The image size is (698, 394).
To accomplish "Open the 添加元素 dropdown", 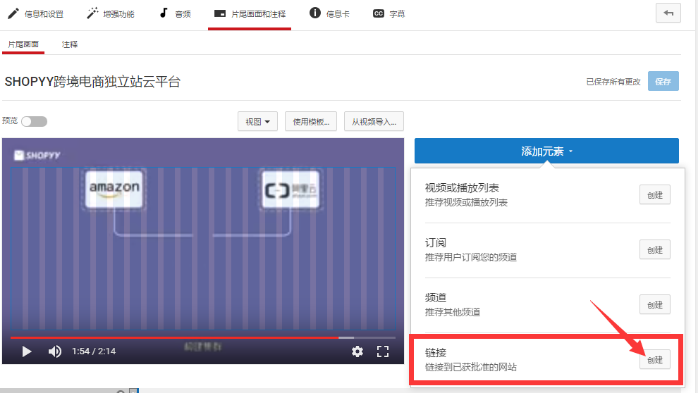I will [x=547, y=151].
